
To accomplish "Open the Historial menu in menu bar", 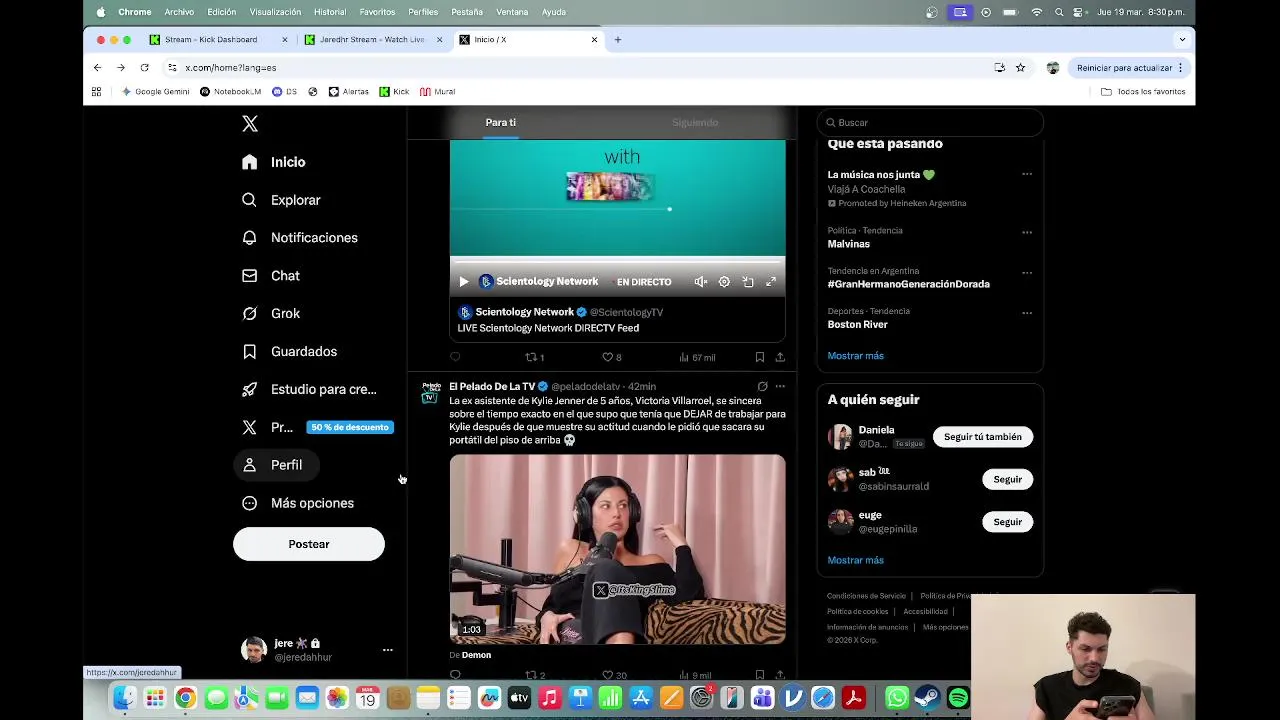I will pyautogui.click(x=330, y=12).
